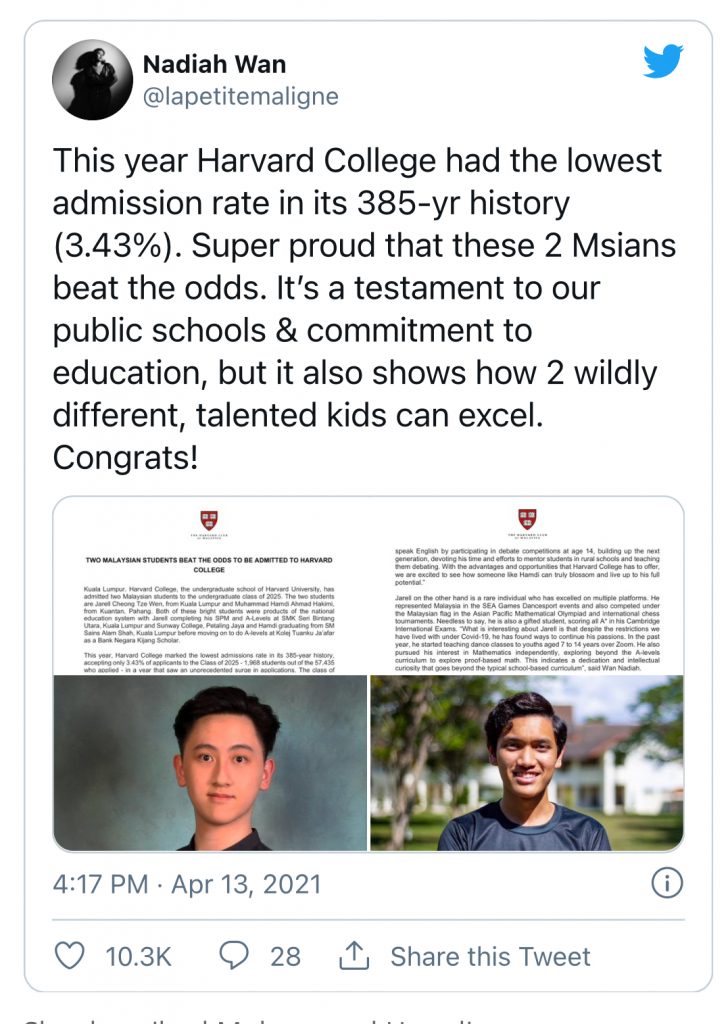728x1024 pixels.
Task: Click the Twitter bird logo
Action: 663,62
